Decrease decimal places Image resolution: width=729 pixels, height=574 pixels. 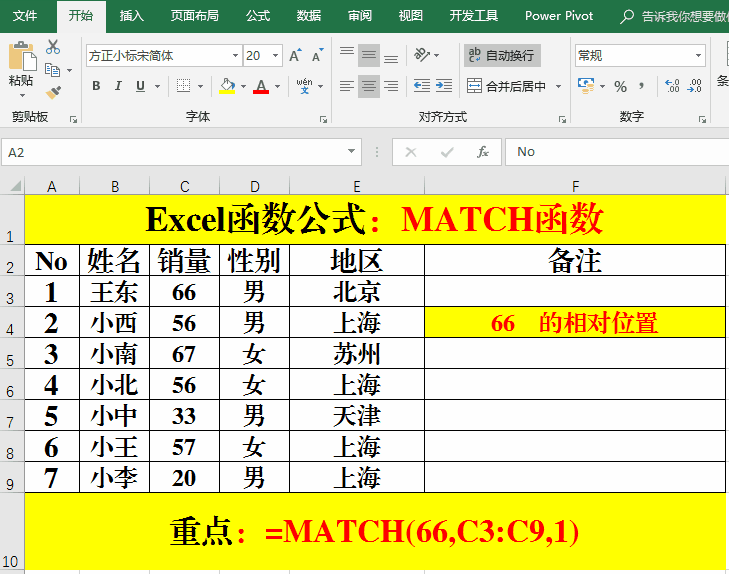click(695, 86)
